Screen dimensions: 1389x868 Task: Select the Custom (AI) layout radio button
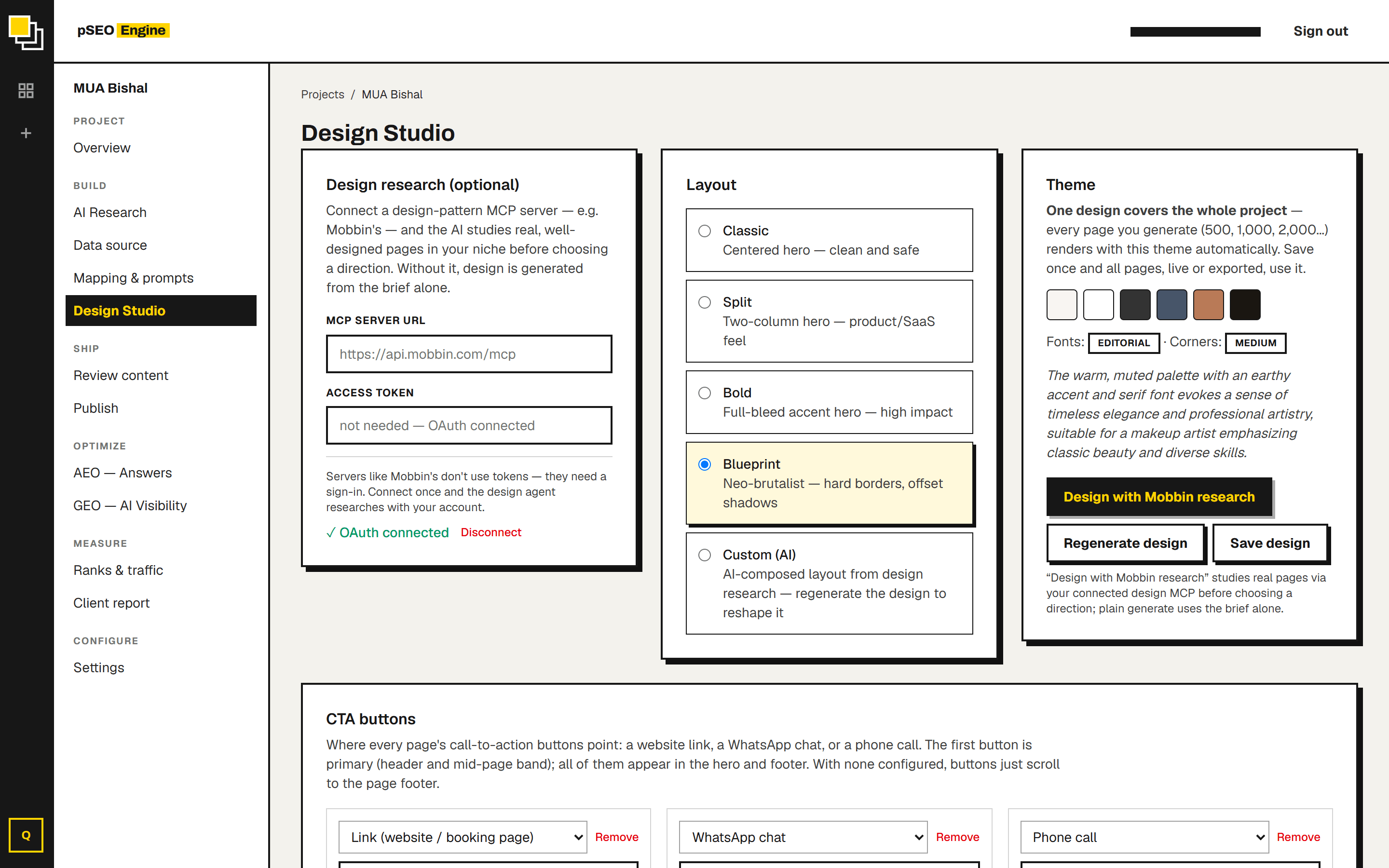pos(704,555)
